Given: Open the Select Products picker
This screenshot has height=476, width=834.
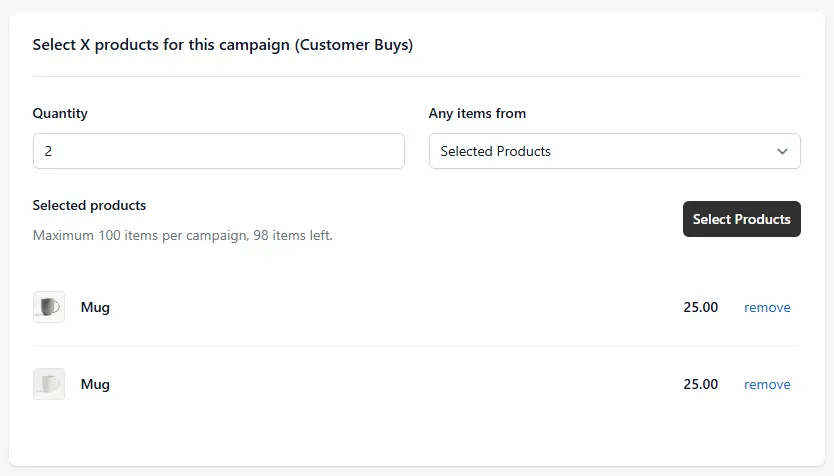Looking at the screenshot, I should coord(741,219).
